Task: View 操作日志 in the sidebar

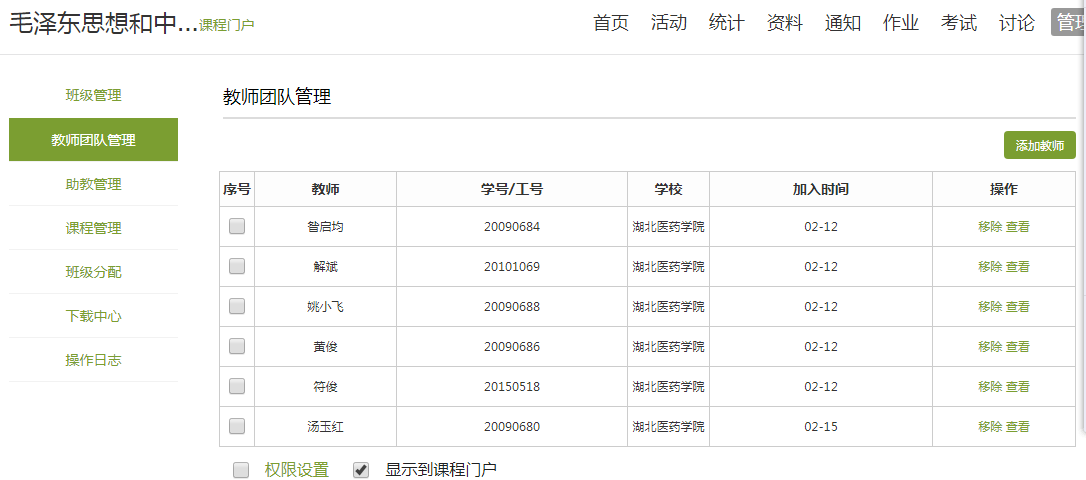Action: pyautogui.click(x=93, y=360)
